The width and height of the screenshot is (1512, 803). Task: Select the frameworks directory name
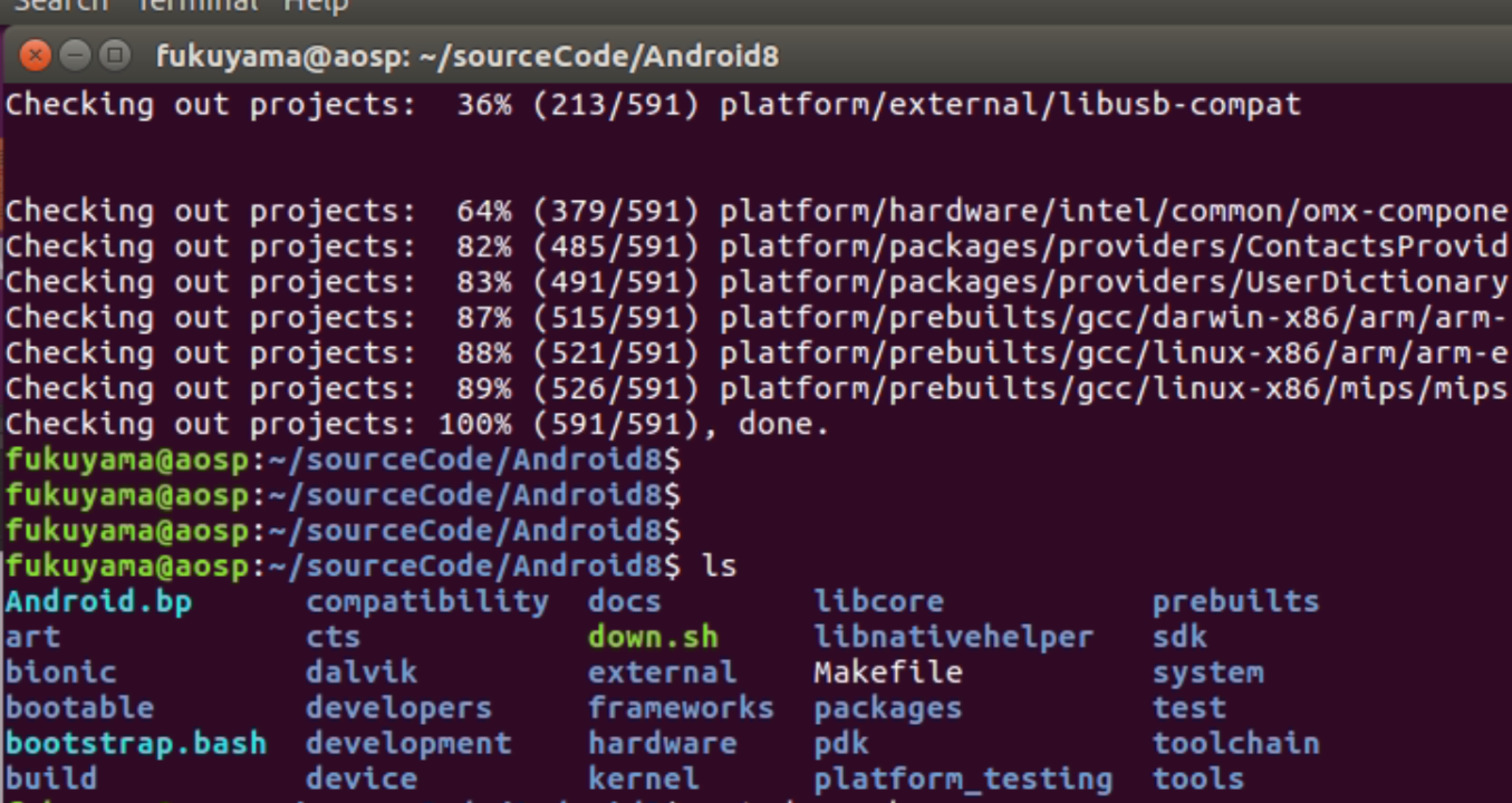(x=681, y=708)
